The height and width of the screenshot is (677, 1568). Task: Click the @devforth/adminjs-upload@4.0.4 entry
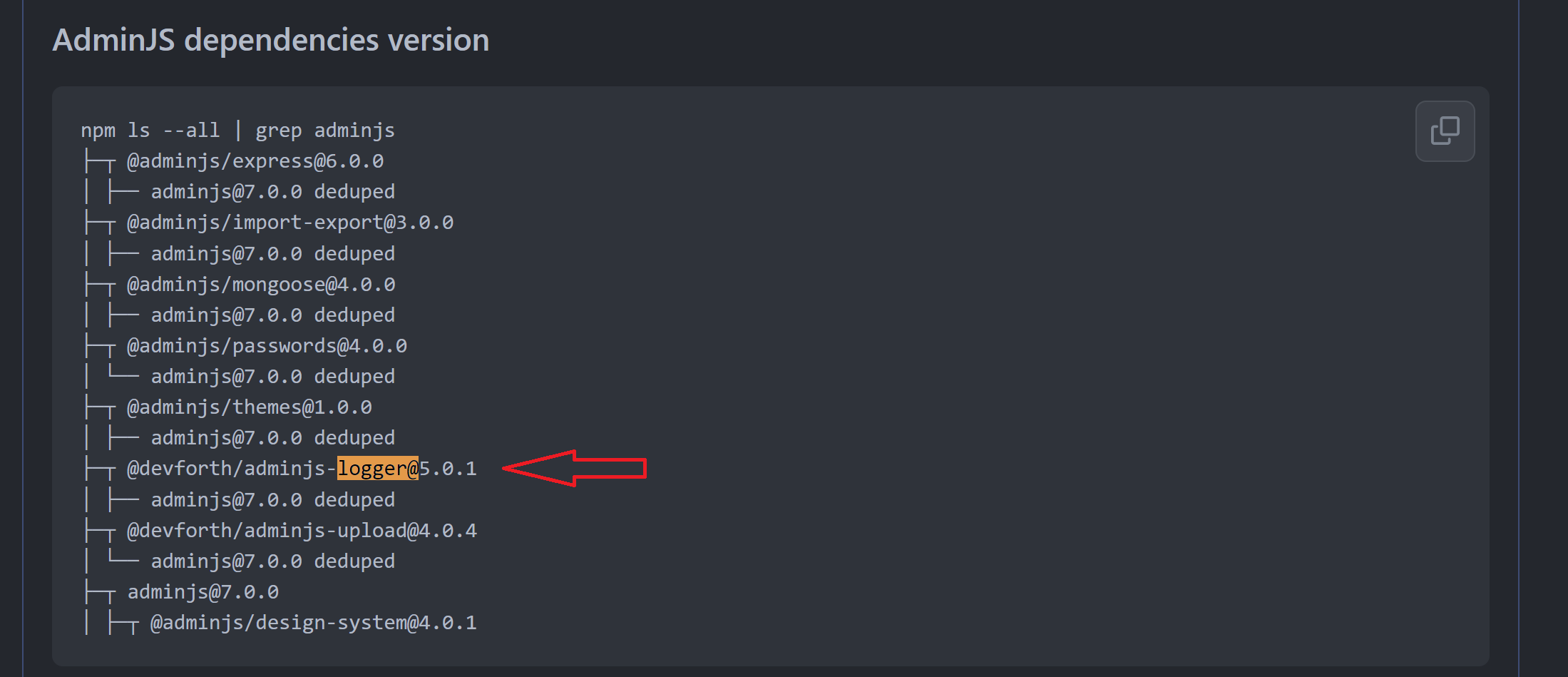[x=302, y=529]
